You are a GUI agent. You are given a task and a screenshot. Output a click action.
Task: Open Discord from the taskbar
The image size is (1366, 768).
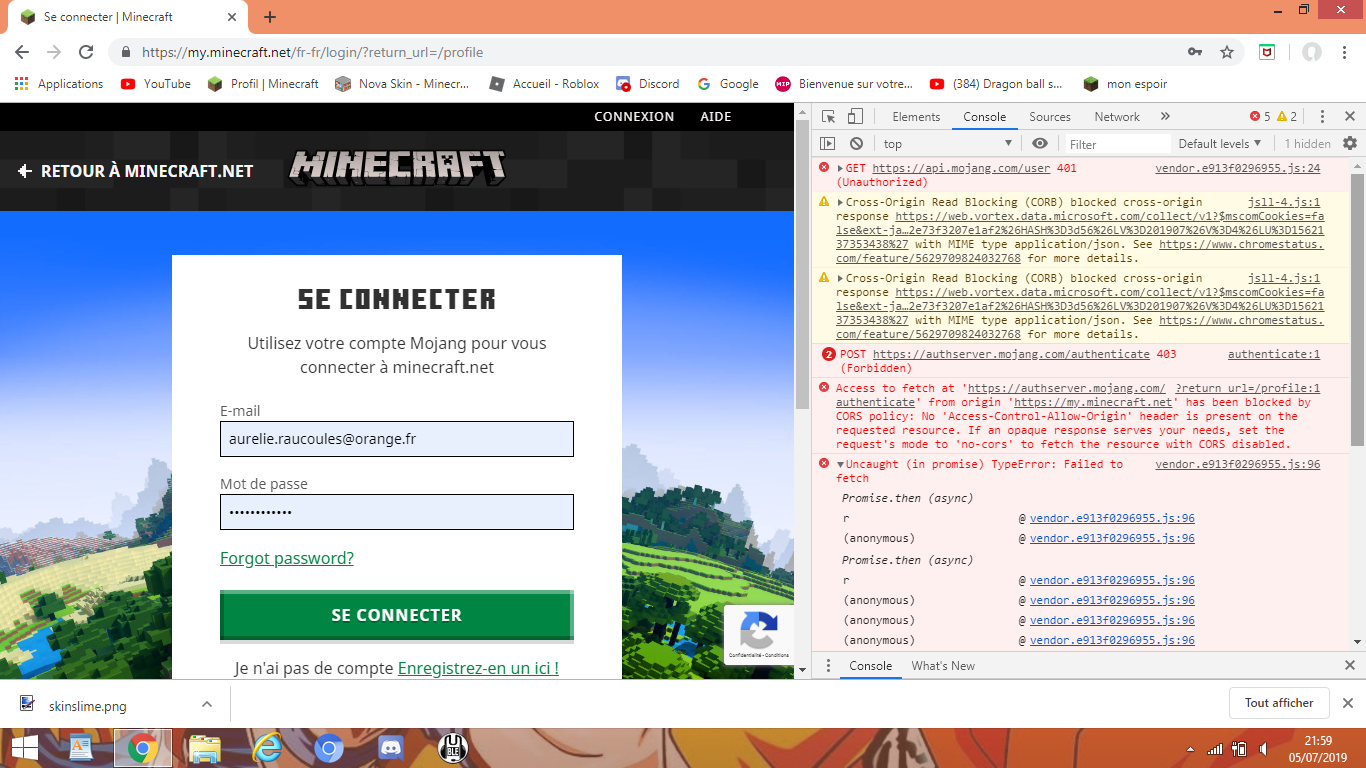391,748
